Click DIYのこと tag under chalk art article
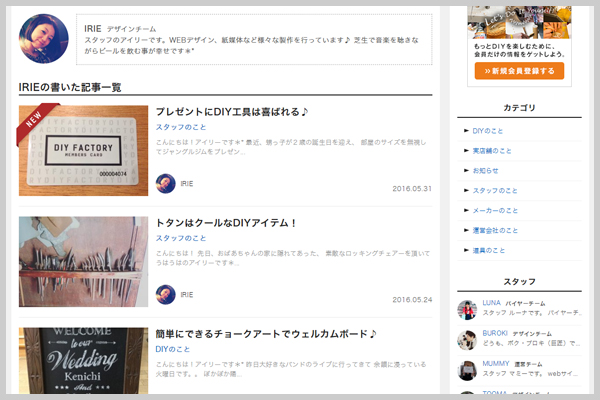Viewport: 600px width, 400px height. pyautogui.click(x=173, y=349)
